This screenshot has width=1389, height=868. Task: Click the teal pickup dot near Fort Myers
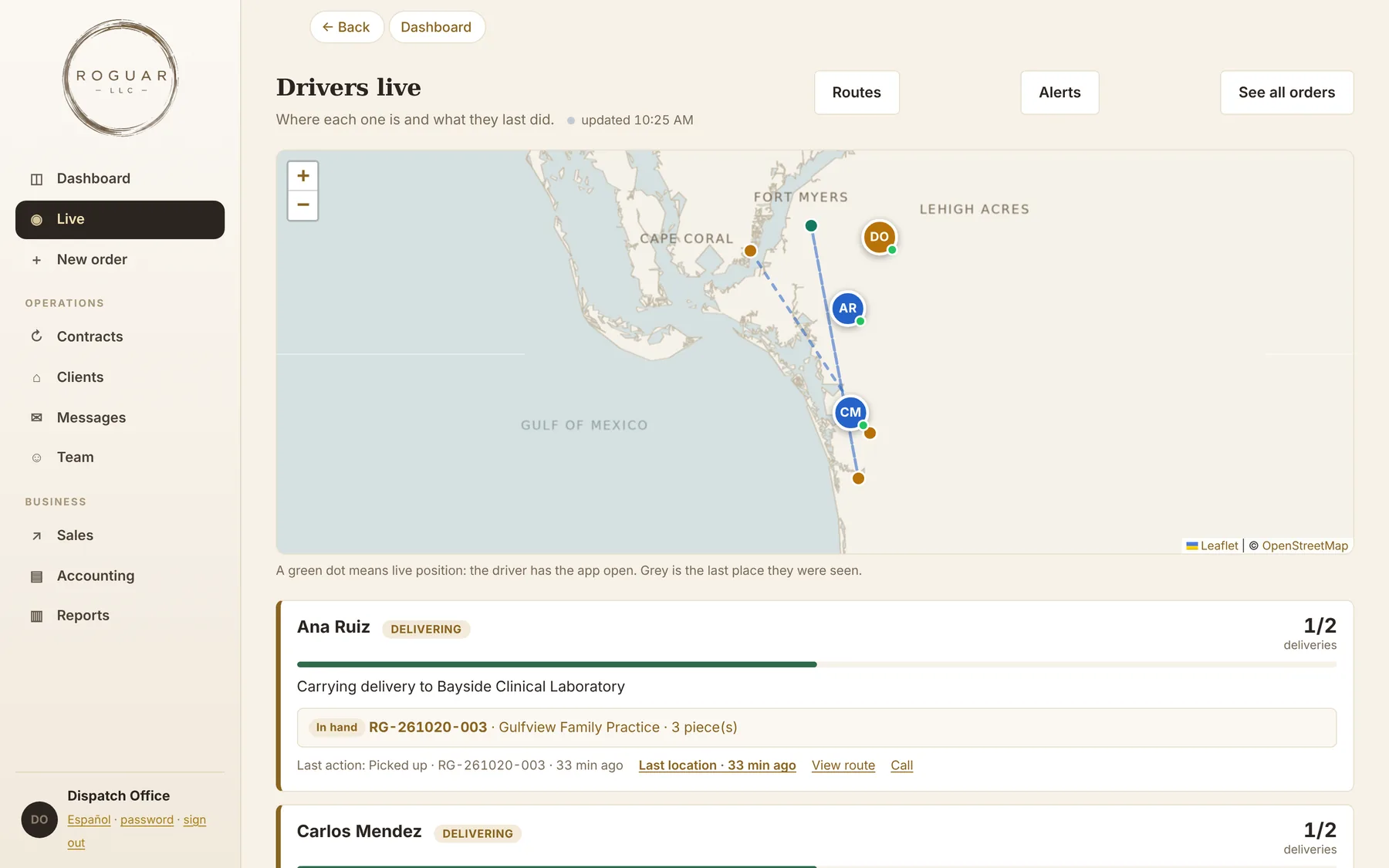pyautogui.click(x=811, y=225)
